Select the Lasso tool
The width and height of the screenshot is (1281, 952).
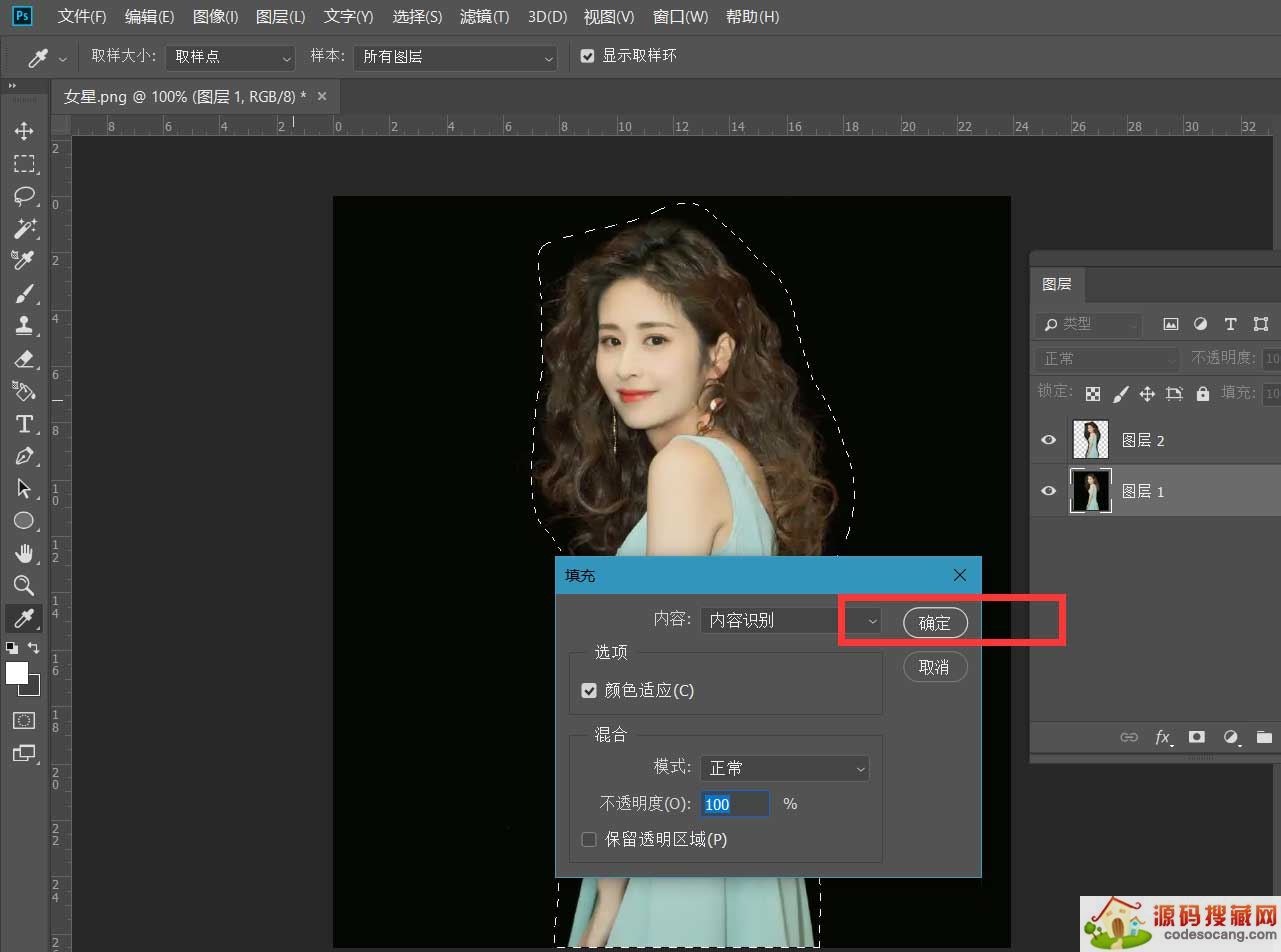tap(24, 196)
